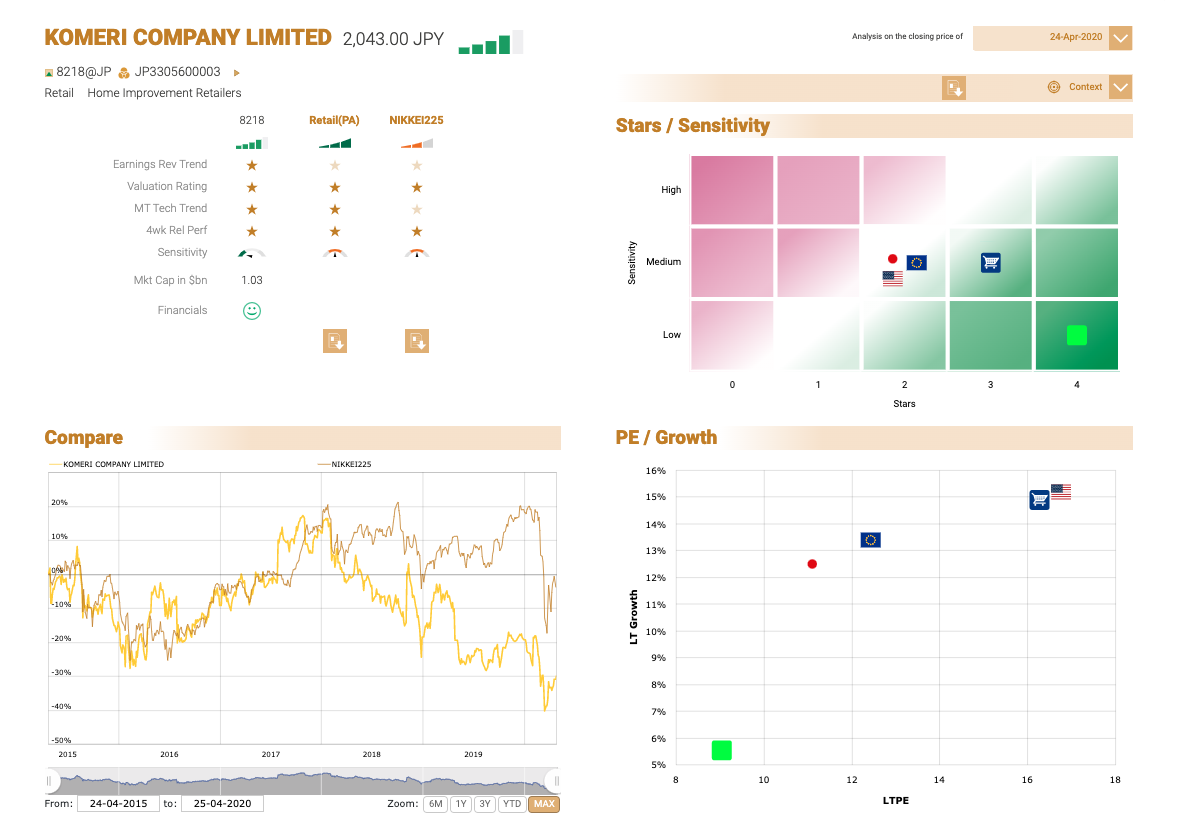Click the export icon in the Context bar
Image resolution: width=1190 pixels, height=819 pixels.
tap(954, 88)
